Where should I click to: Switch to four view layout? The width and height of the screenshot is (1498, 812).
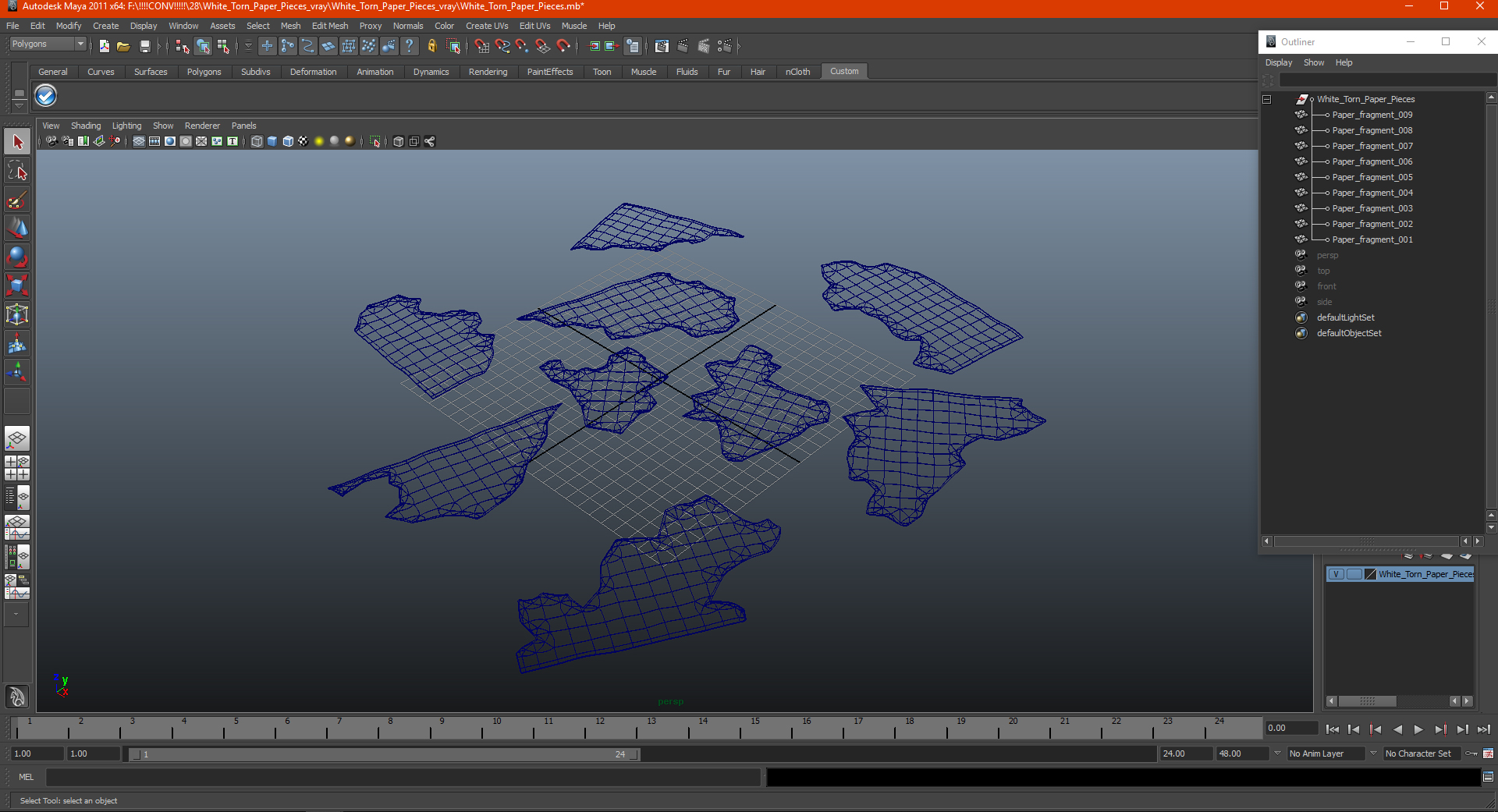click(x=17, y=468)
